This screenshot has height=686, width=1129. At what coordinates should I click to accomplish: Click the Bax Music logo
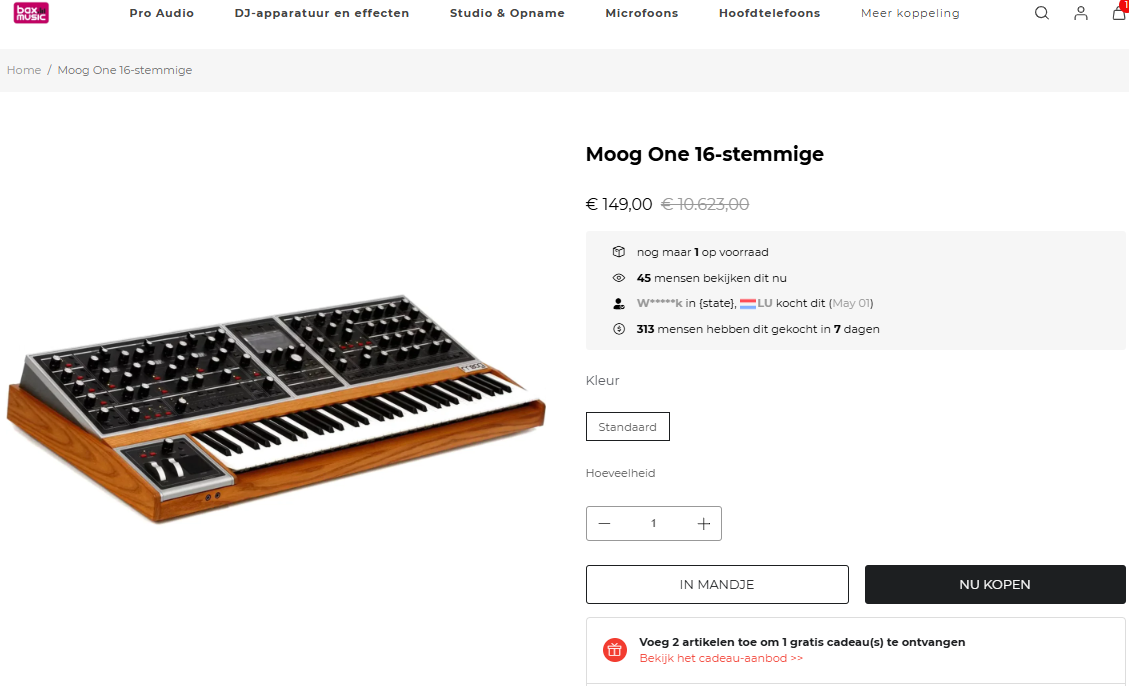(31, 13)
